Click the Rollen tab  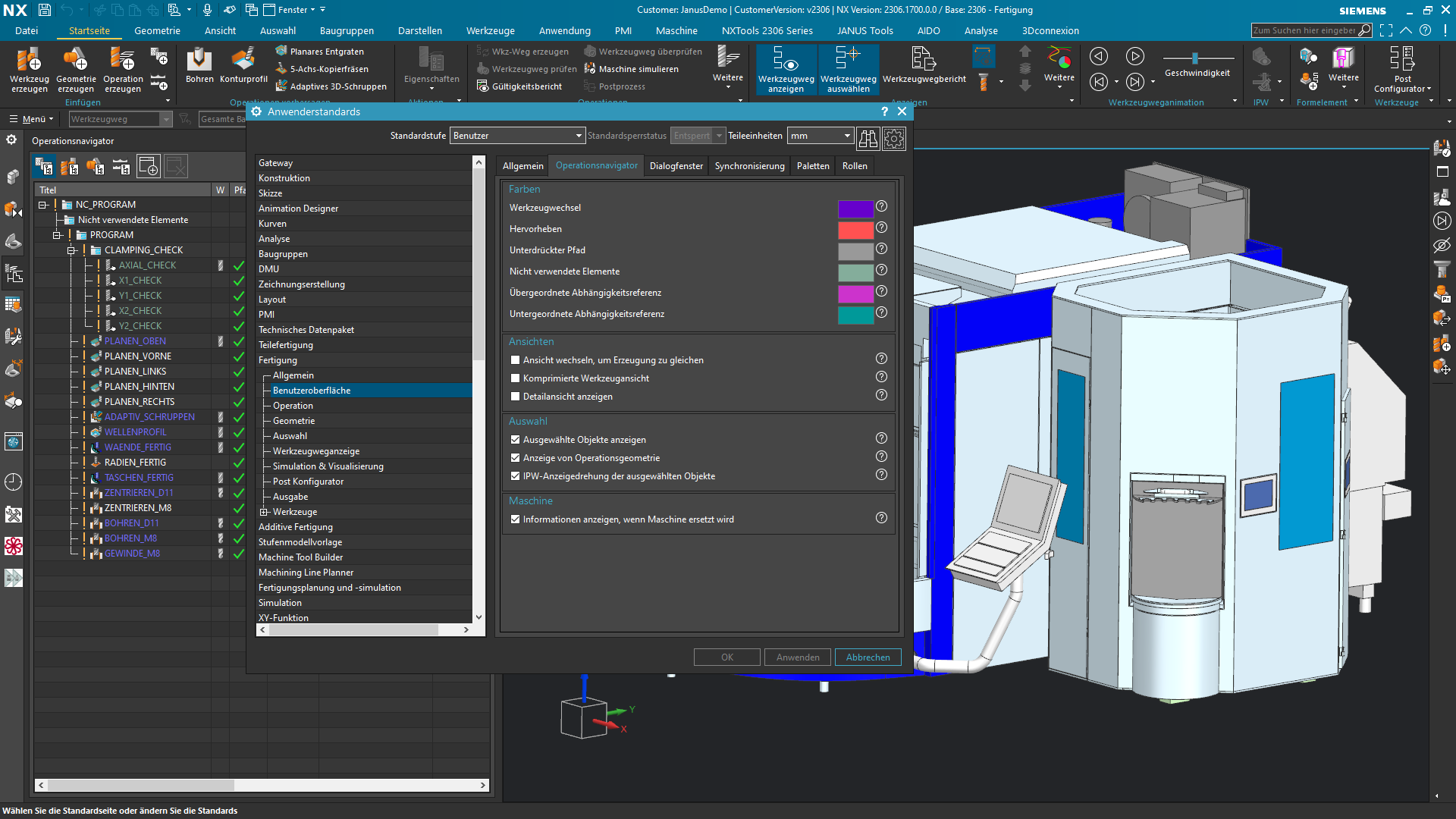pos(855,166)
